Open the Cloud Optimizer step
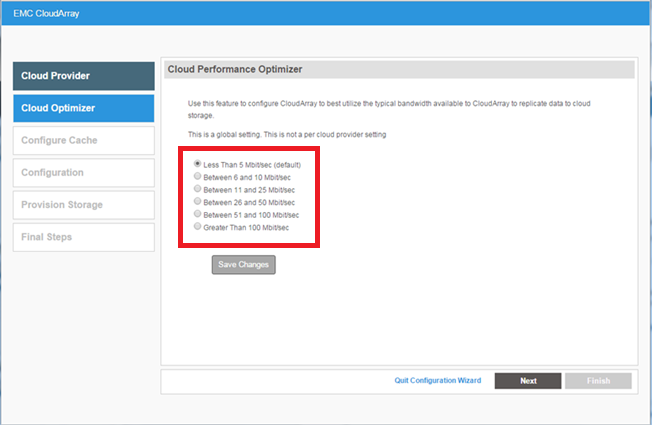652x425 pixels. click(84, 108)
